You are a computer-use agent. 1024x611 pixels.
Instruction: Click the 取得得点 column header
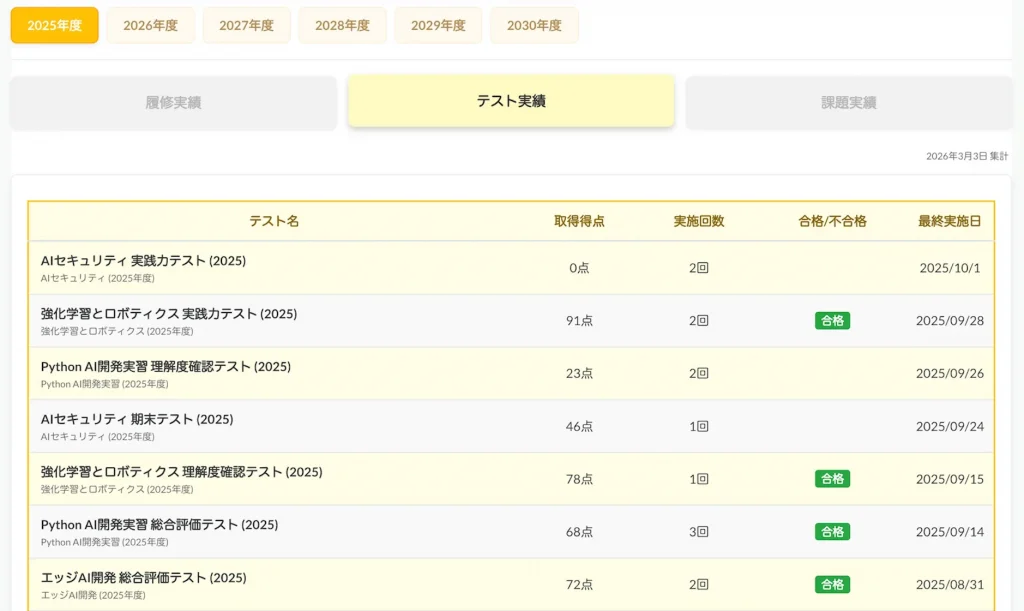tap(579, 221)
